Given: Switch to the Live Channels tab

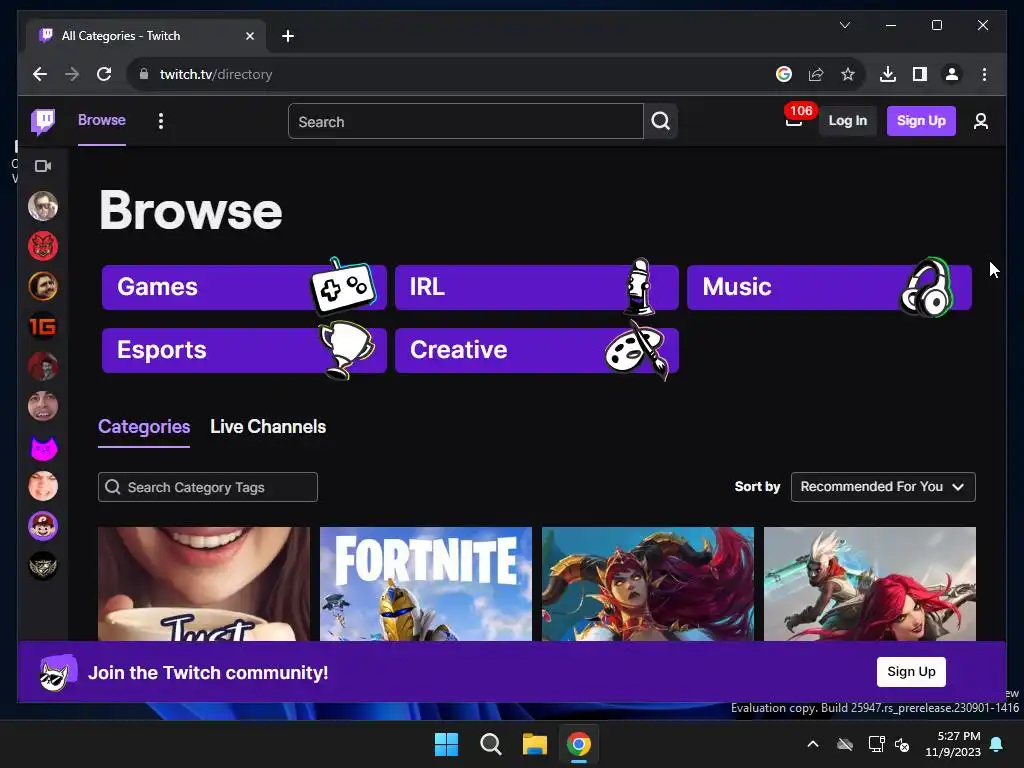Looking at the screenshot, I should 268,426.
